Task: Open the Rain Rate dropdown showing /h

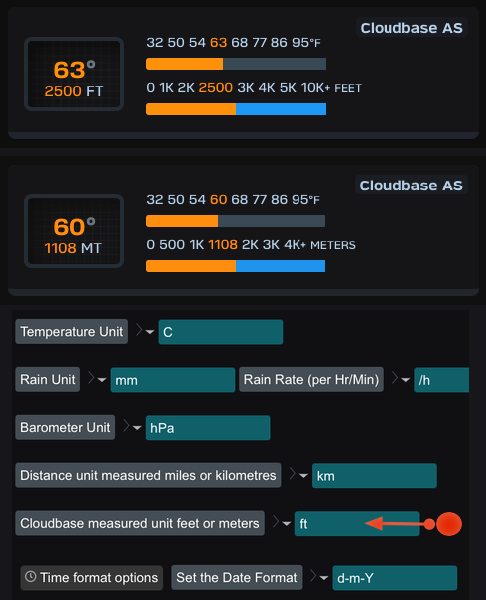Action: (441, 380)
